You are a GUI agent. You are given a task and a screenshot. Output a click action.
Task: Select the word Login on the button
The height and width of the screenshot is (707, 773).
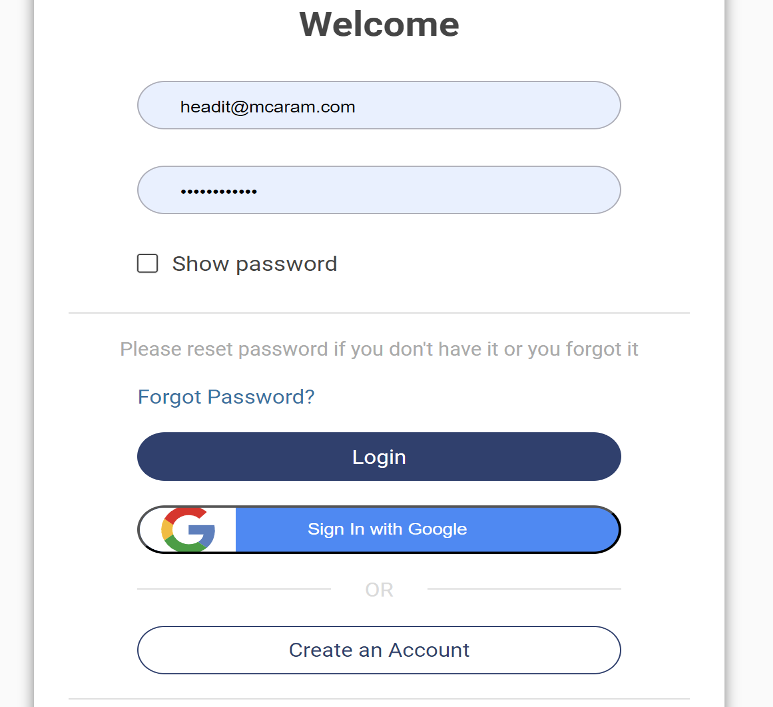379,457
